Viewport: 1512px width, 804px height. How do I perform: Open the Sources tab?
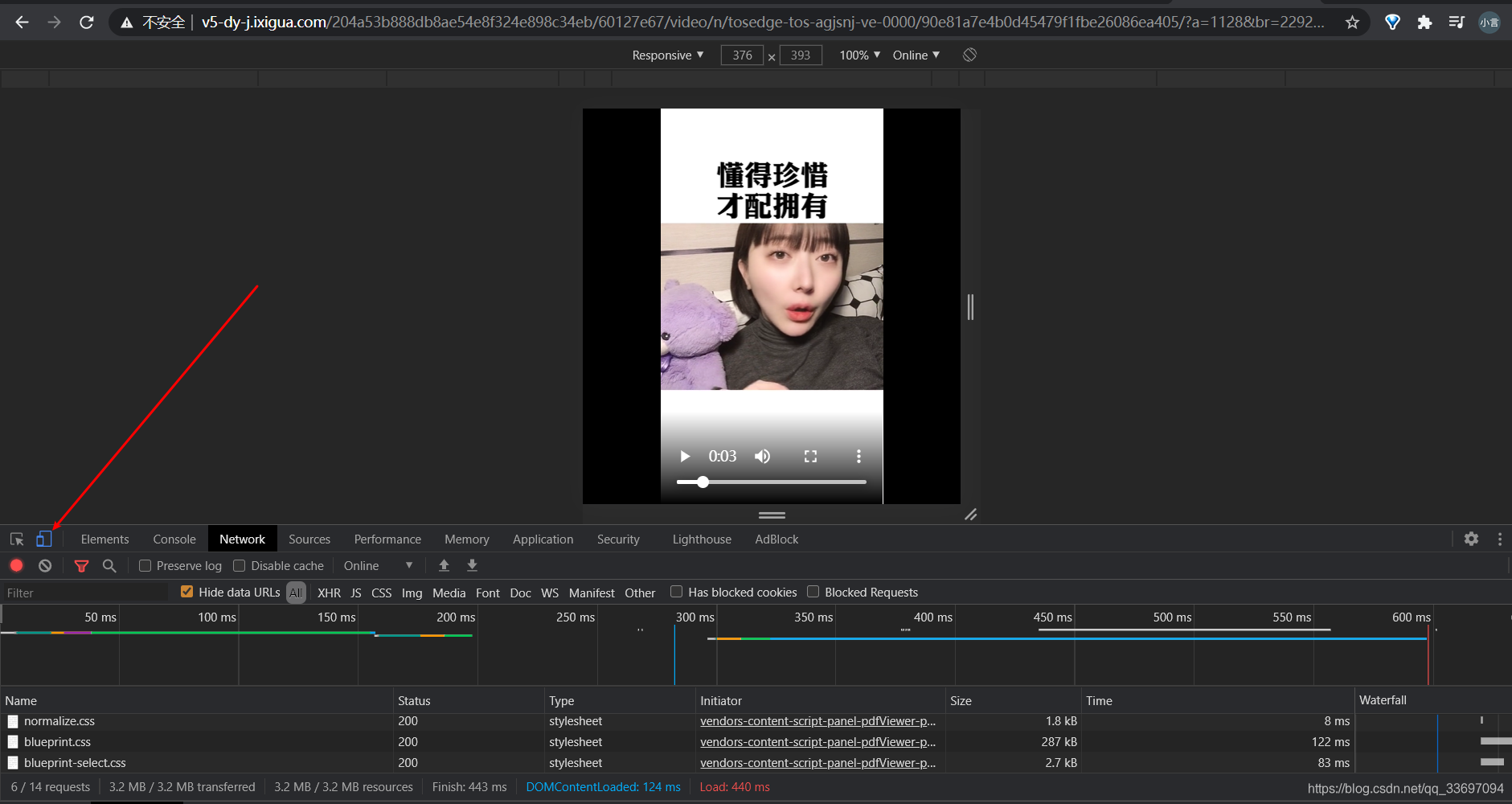tap(309, 539)
